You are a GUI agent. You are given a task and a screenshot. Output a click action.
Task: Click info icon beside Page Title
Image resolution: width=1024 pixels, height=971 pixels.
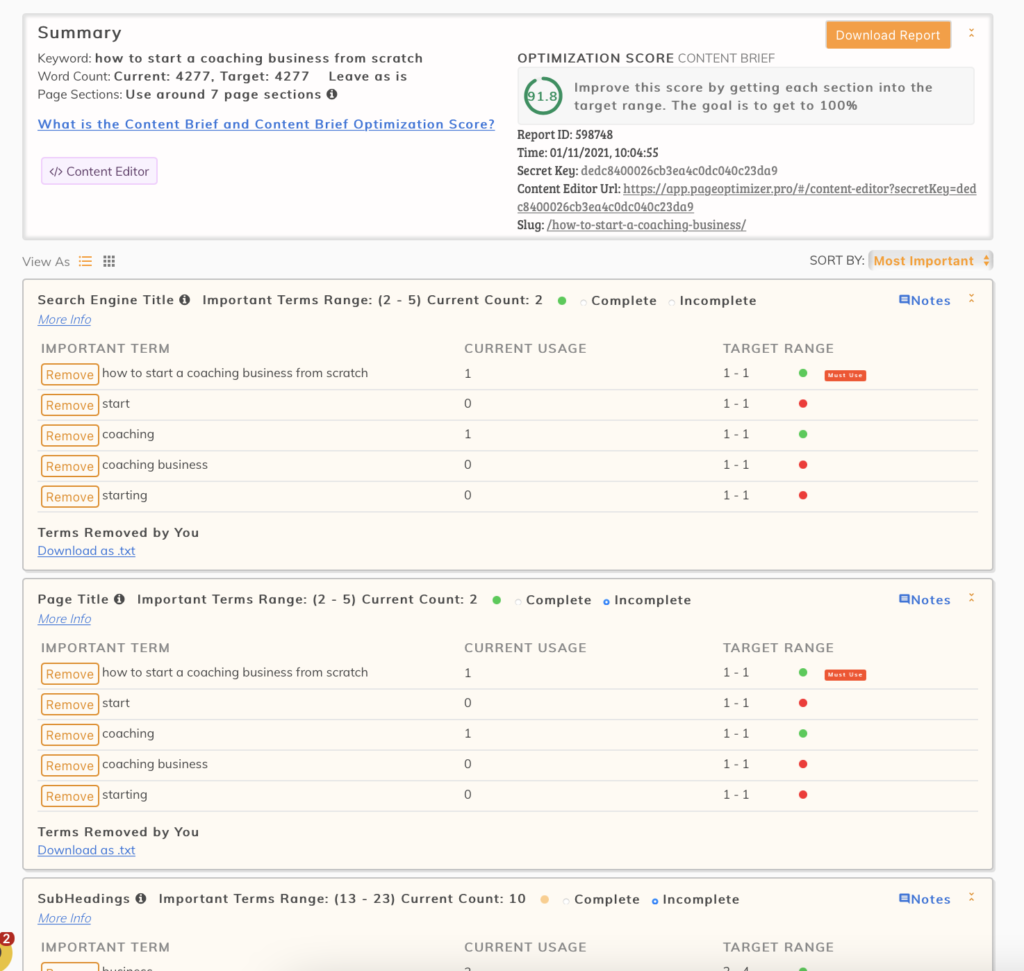120,599
